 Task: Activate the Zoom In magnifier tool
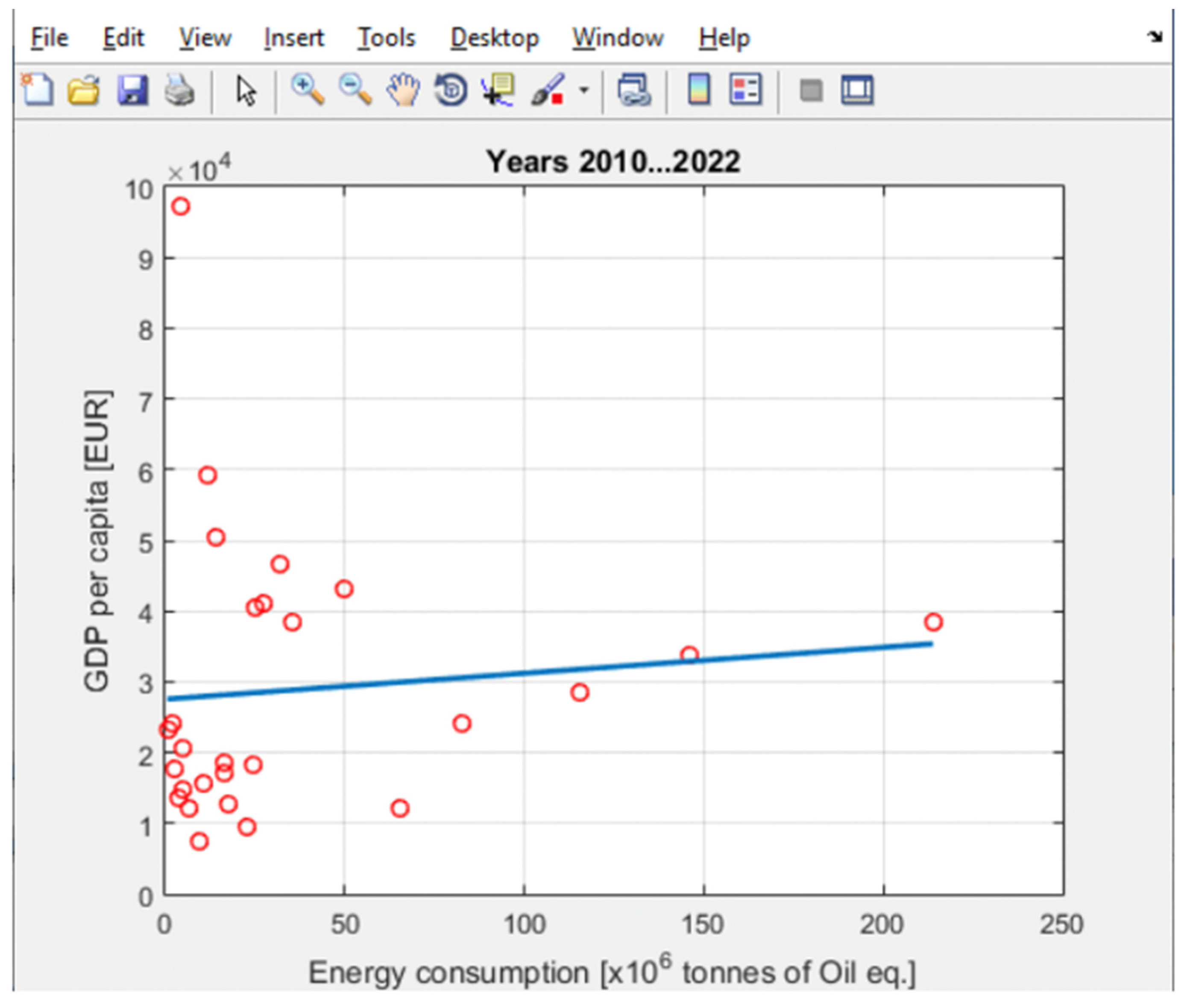click(x=308, y=90)
